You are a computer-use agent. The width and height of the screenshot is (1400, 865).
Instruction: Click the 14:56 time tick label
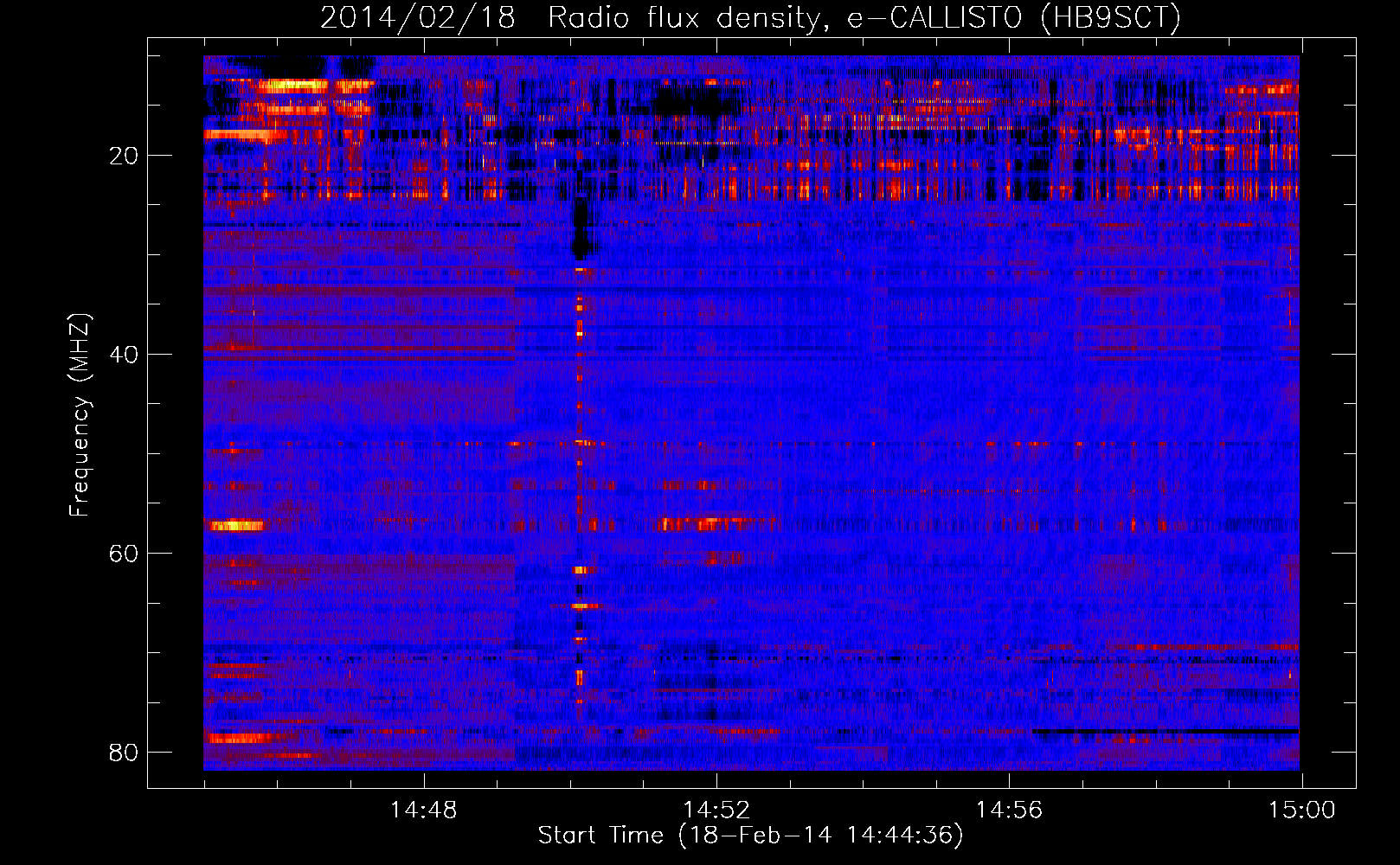[1009, 811]
